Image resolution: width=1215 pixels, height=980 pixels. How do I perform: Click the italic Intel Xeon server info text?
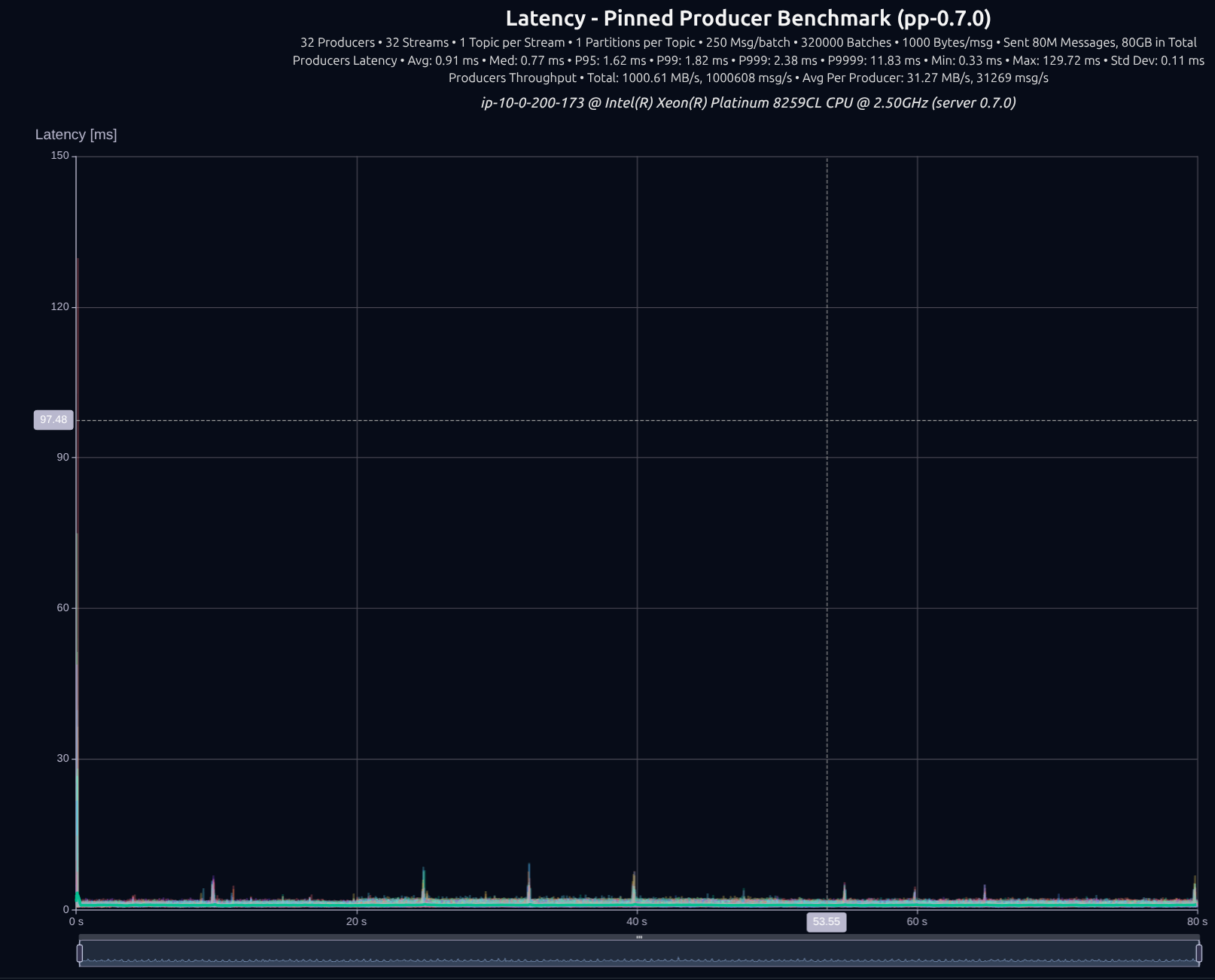pos(748,102)
